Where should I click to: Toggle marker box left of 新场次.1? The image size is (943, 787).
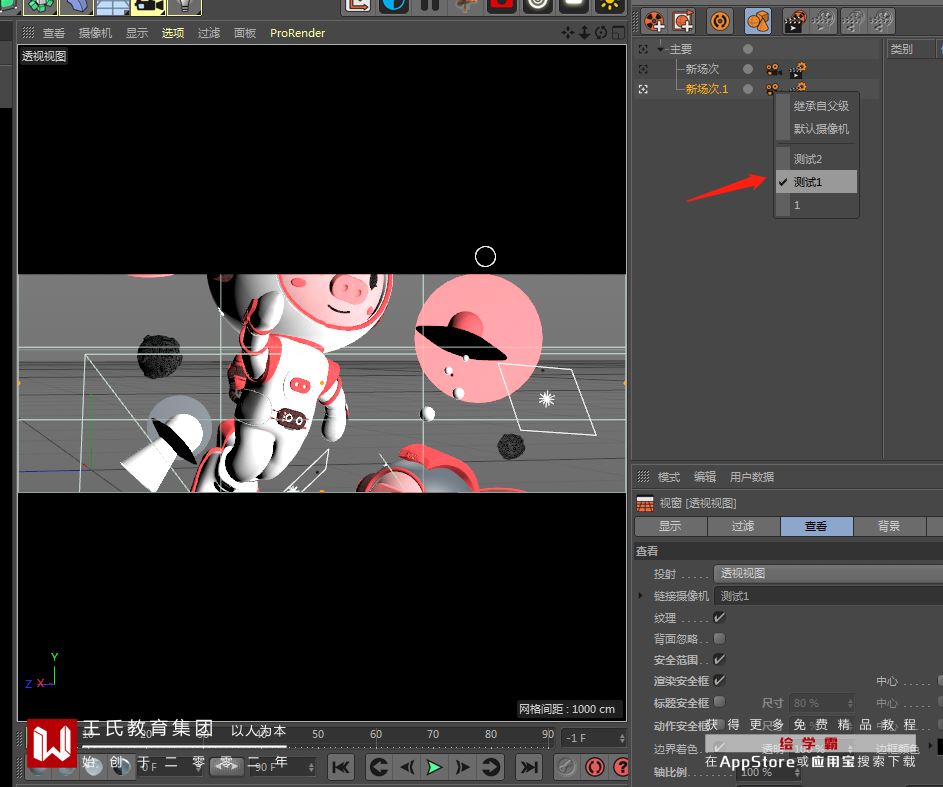(x=643, y=89)
